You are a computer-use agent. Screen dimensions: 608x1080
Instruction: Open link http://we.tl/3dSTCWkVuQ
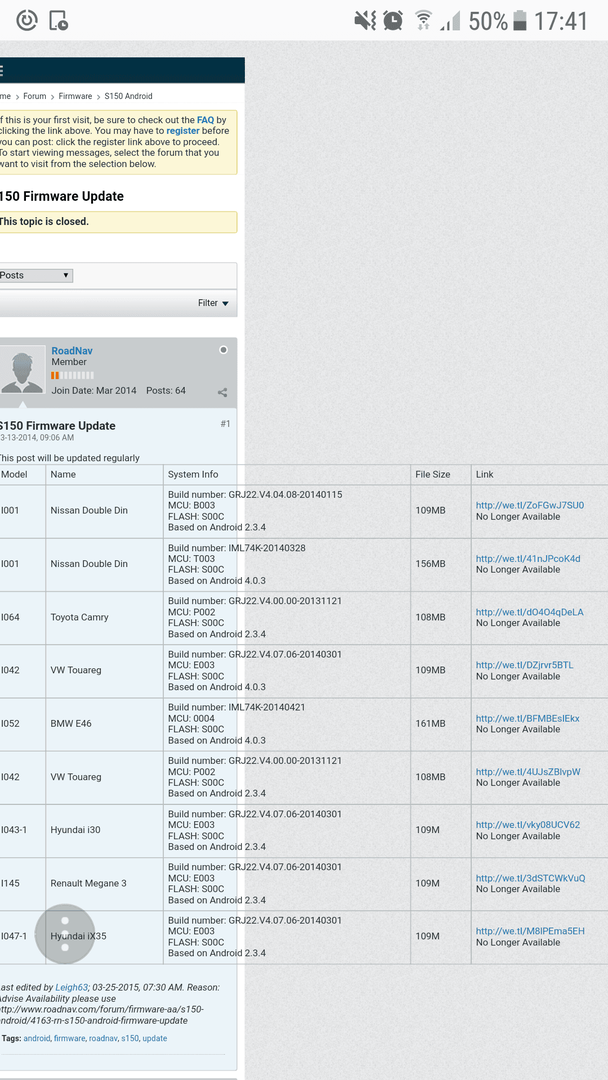(x=531, y=878)
